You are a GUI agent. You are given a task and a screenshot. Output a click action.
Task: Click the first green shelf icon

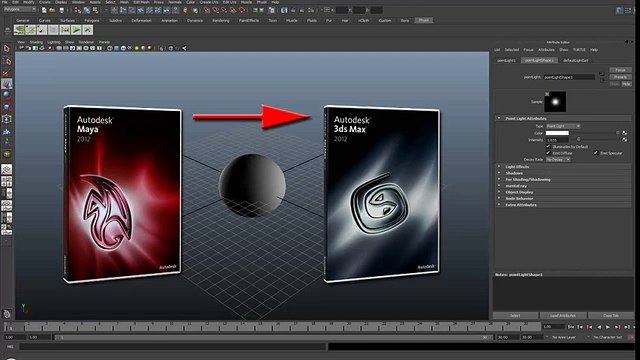[x=19, y=29]
